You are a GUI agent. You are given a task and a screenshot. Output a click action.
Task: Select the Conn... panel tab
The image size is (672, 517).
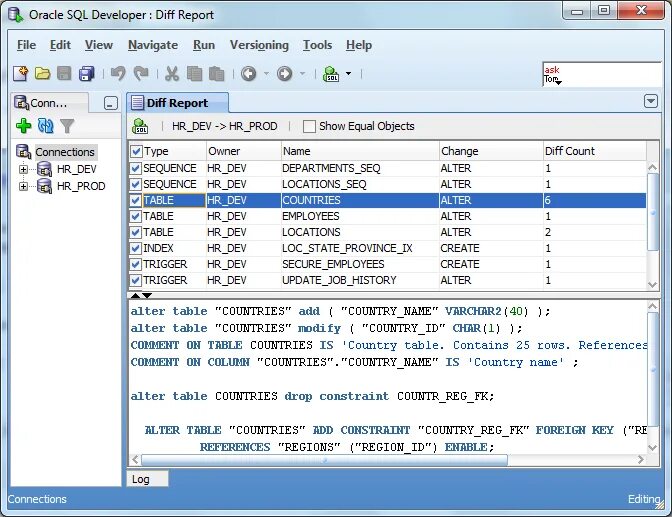tap(49, 103)
